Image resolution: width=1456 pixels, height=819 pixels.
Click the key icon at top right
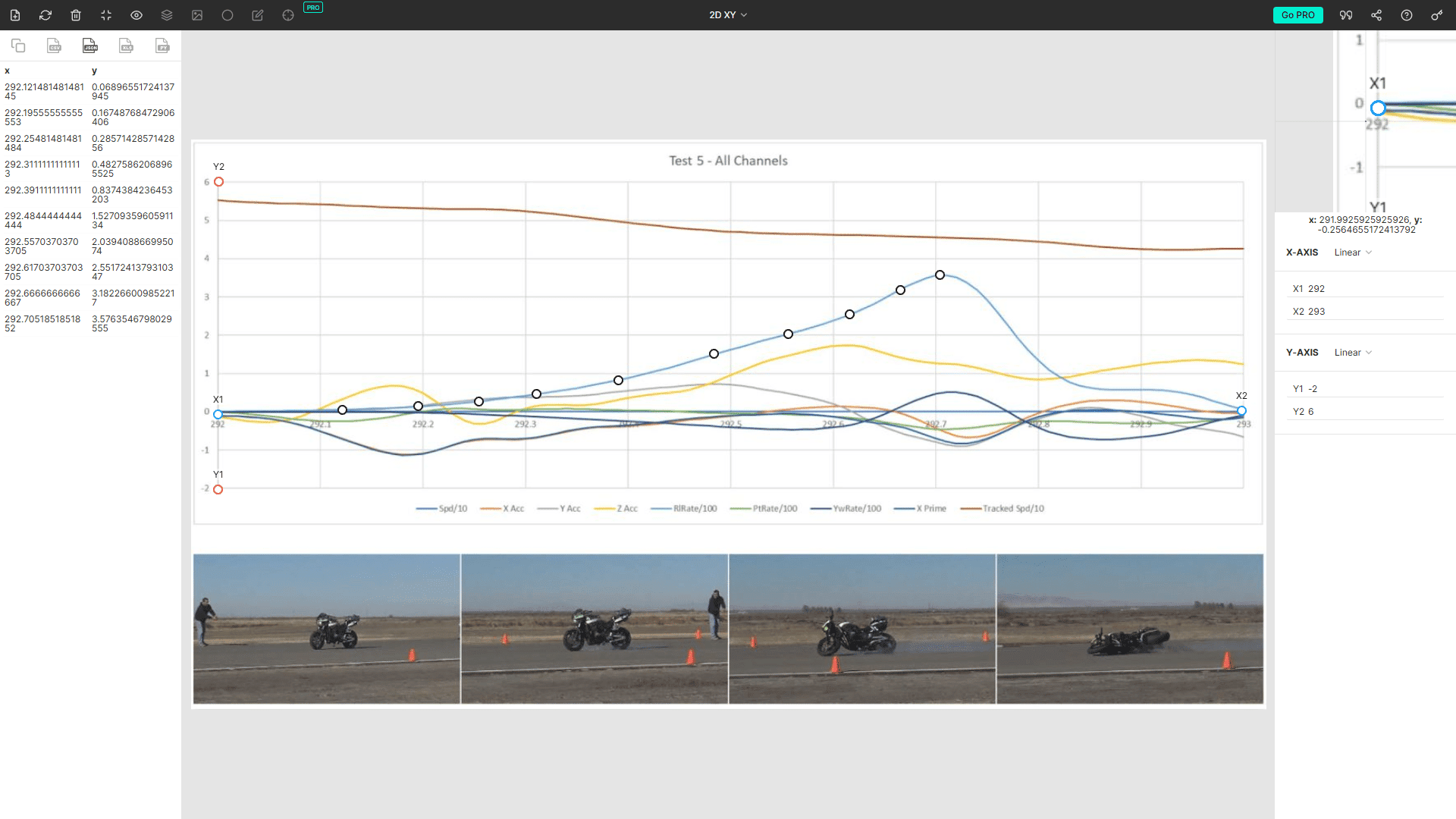(x=1437, y=15)
